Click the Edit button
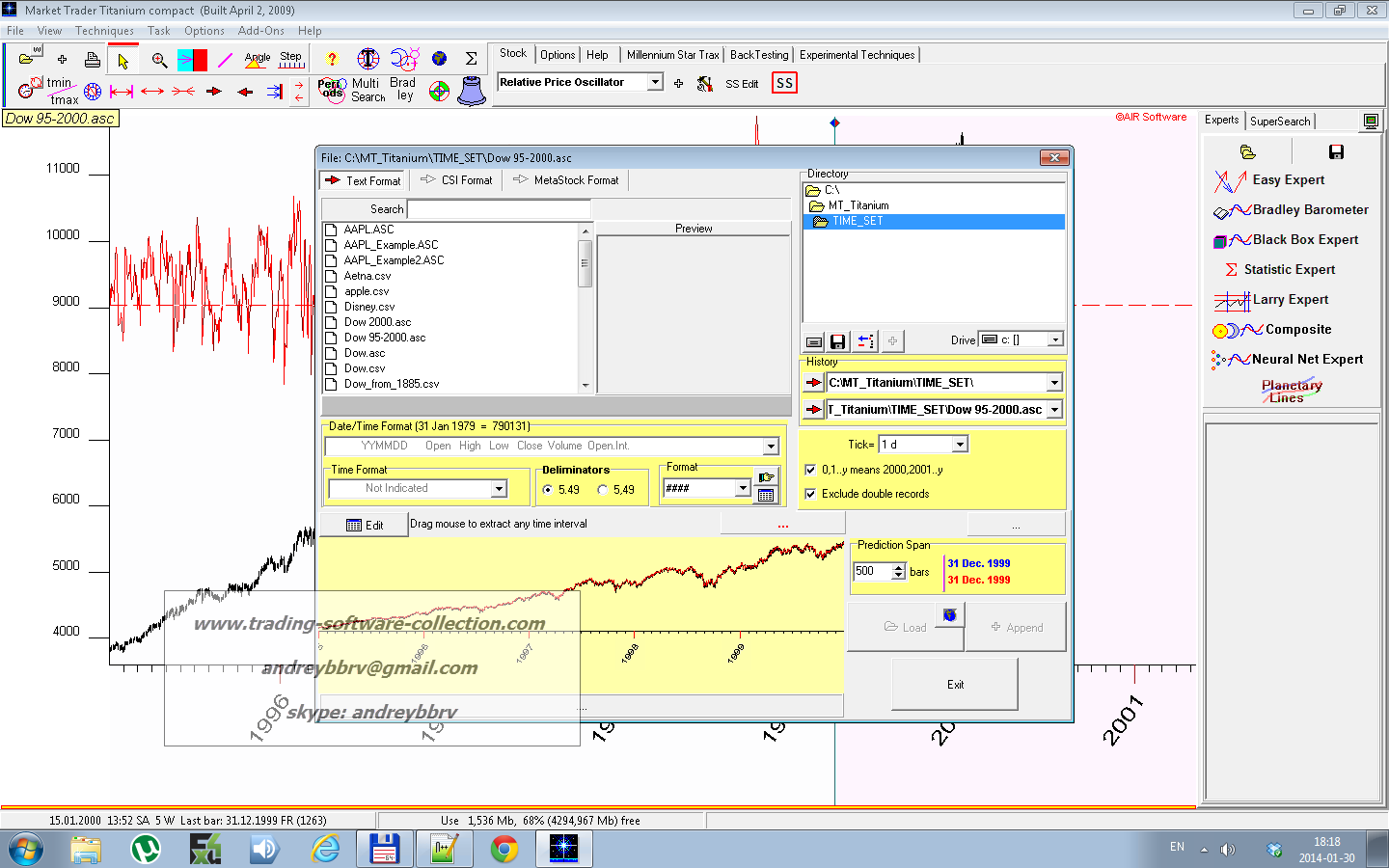This screenshot has height=868, width=1389. click(x=365, y=526)
